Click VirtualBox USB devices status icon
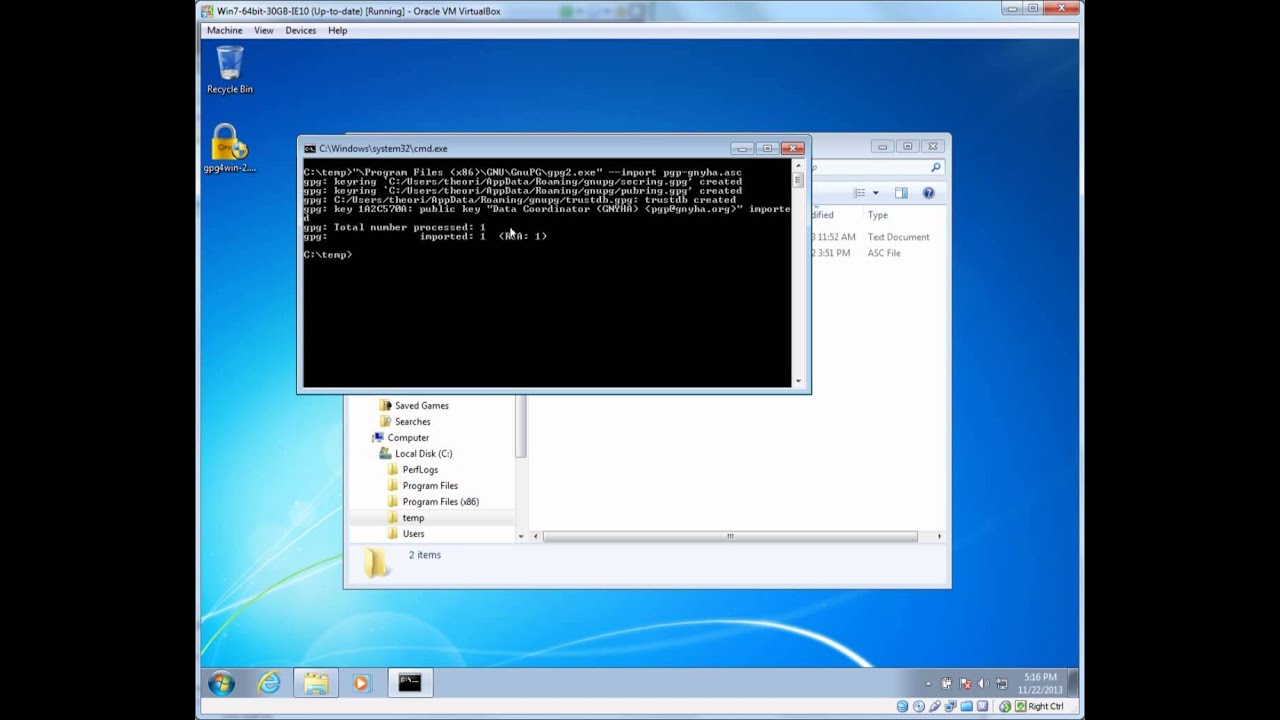This screenshot has height=720, width=1280. point(934,706)
